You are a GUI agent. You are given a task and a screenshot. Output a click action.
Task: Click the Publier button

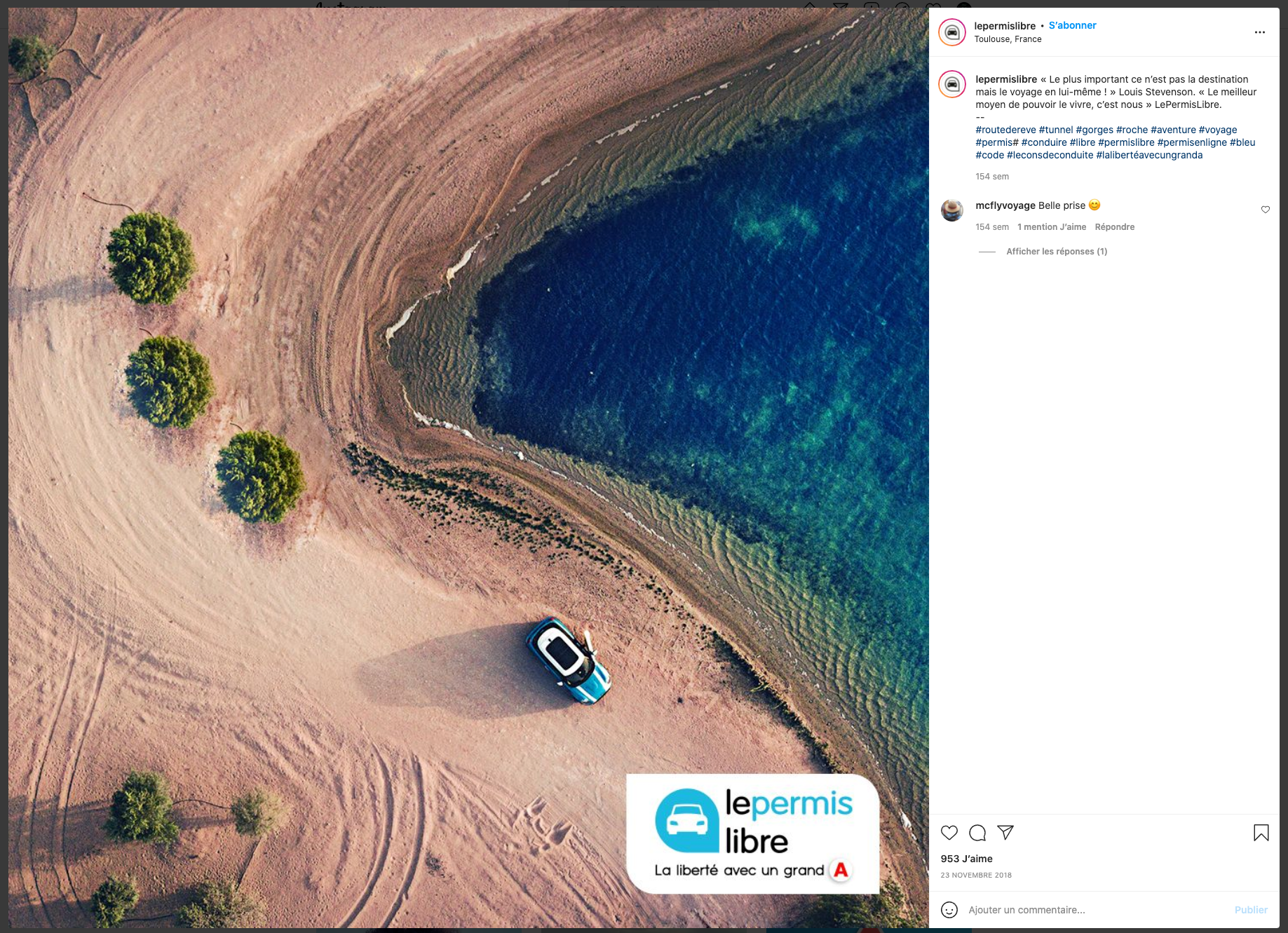click(x=1251, y=910)
